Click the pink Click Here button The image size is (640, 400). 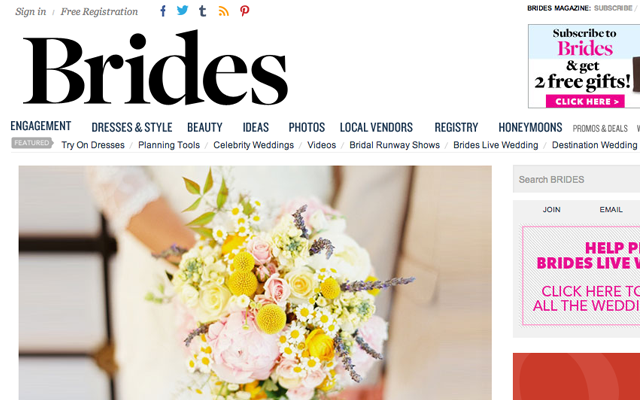pos(585,101)
